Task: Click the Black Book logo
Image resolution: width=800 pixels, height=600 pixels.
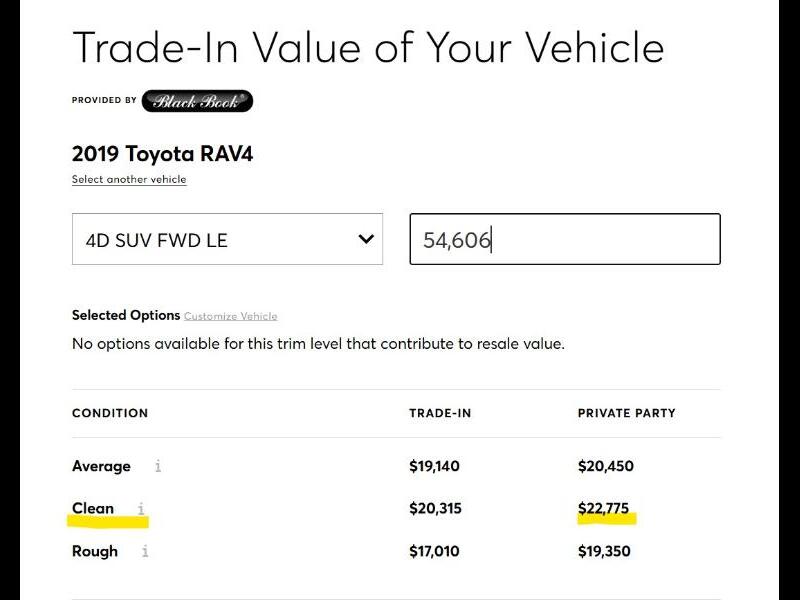Action: coord(196,101)
